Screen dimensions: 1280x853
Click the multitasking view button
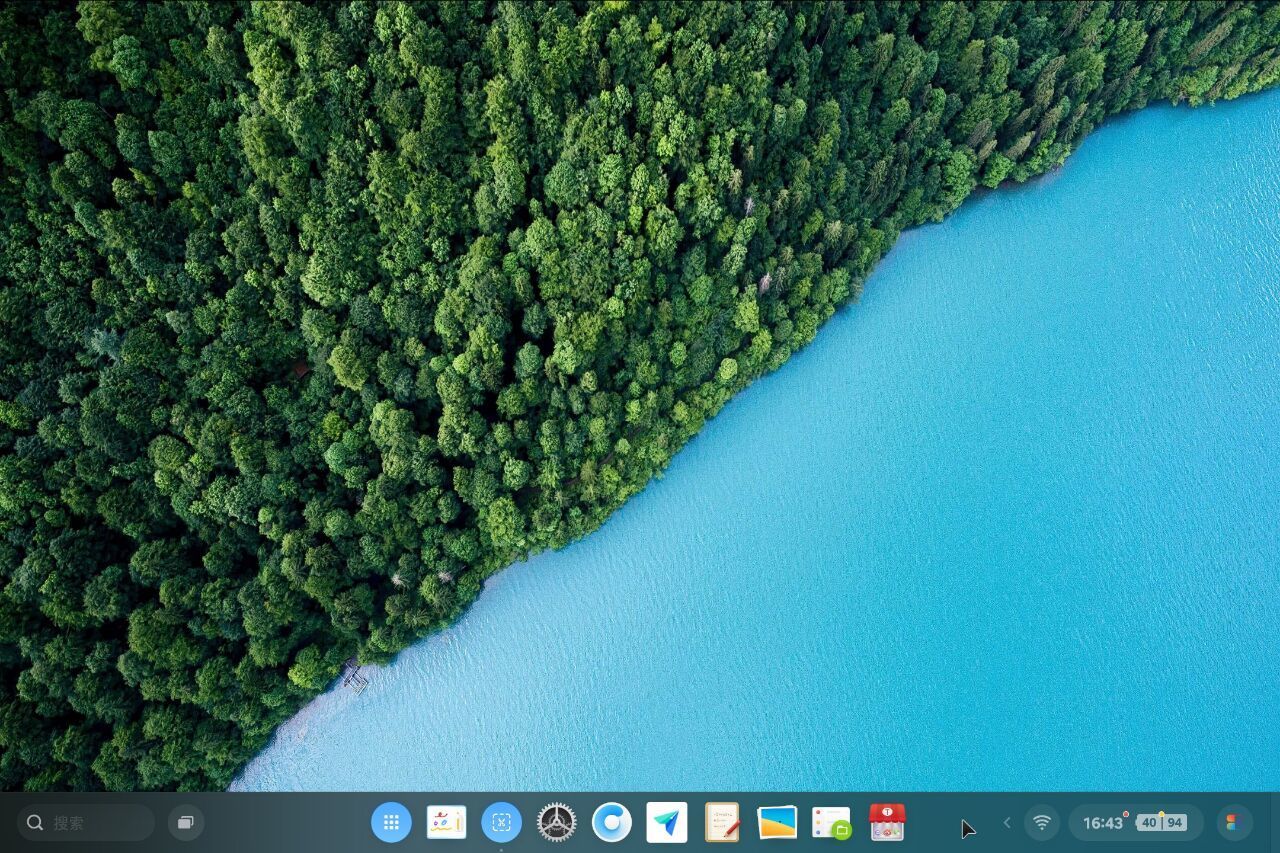pyautogui.click(x=185, y=823)
